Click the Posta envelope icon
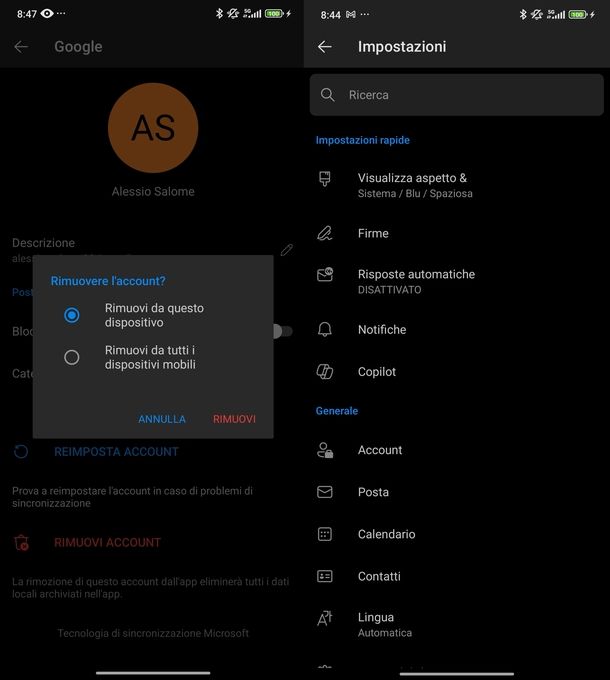 click(325, 492)
